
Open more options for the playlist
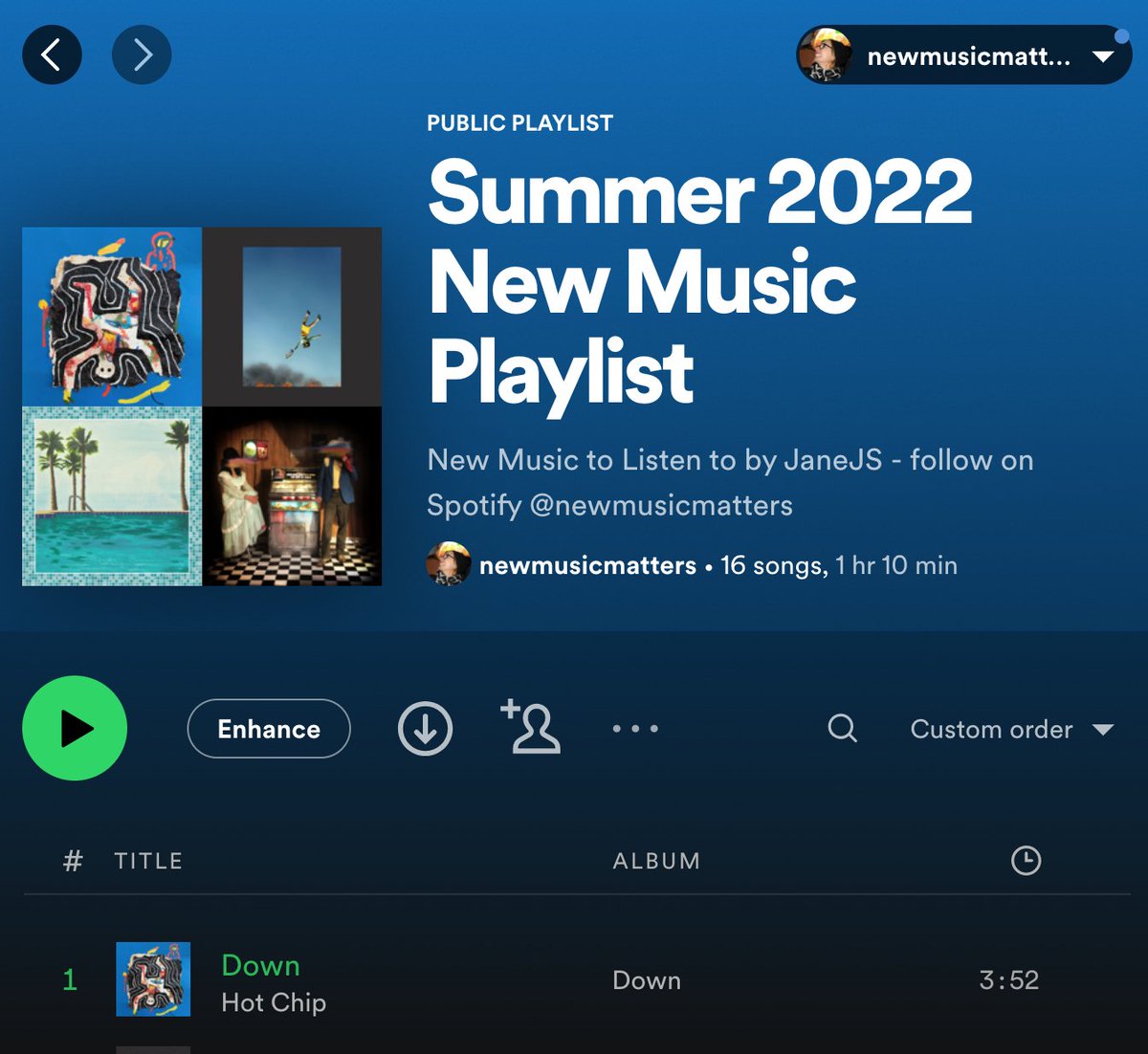click(636, 729)
